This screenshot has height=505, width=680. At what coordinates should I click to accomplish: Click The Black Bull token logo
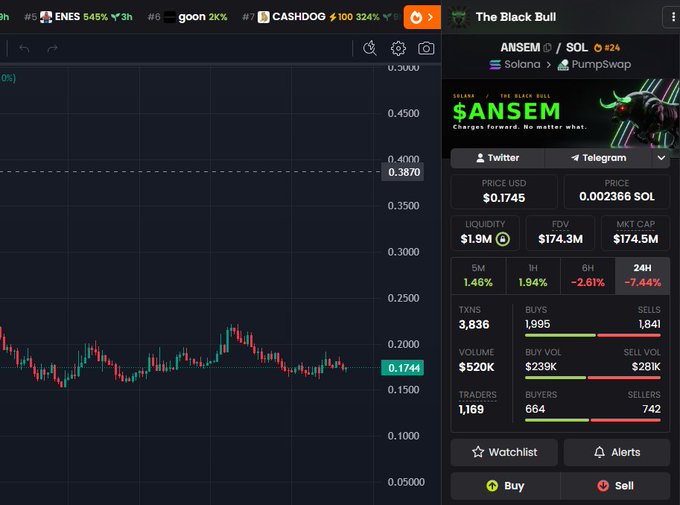459,17
